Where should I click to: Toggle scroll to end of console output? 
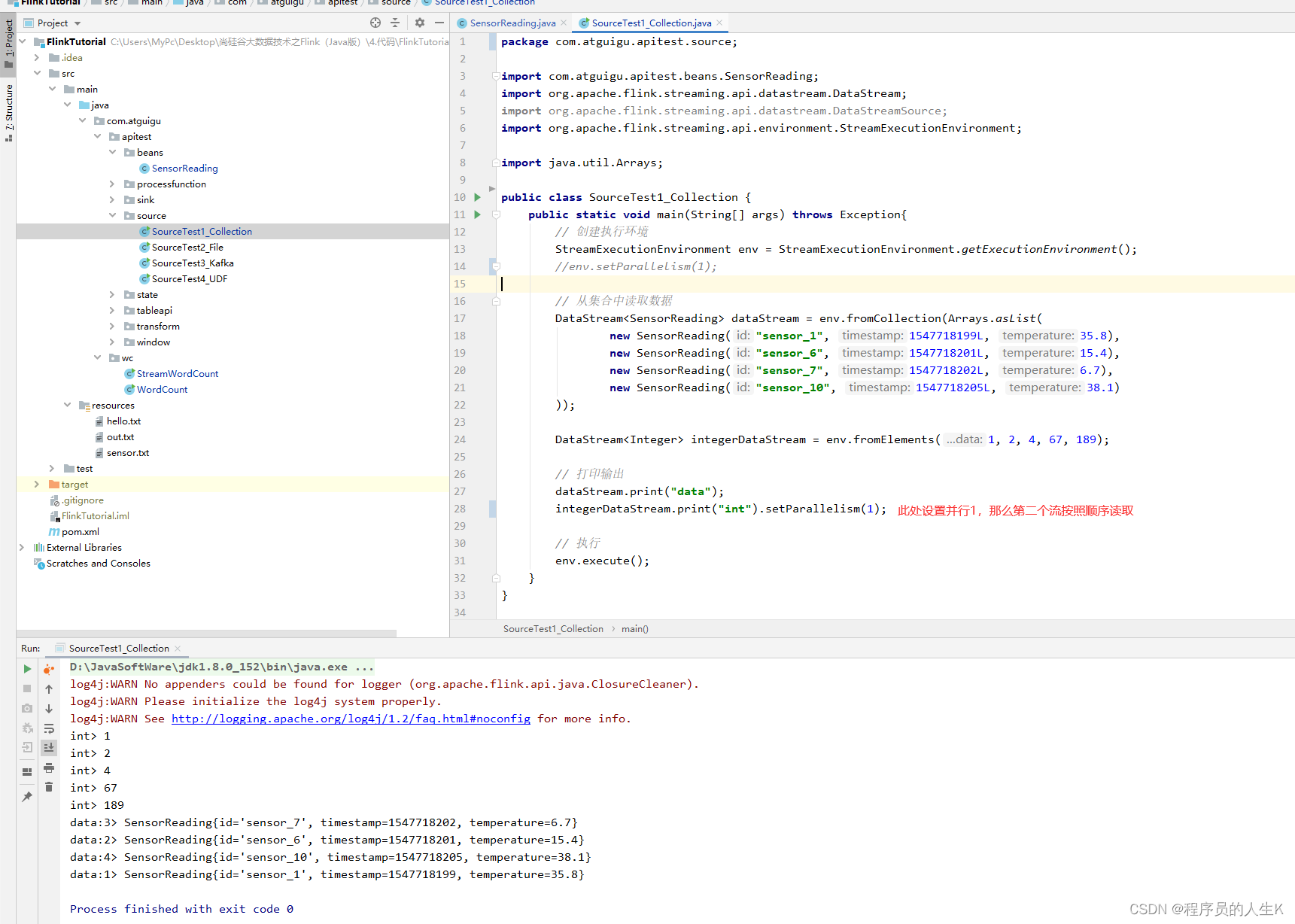tap(49, 747)
